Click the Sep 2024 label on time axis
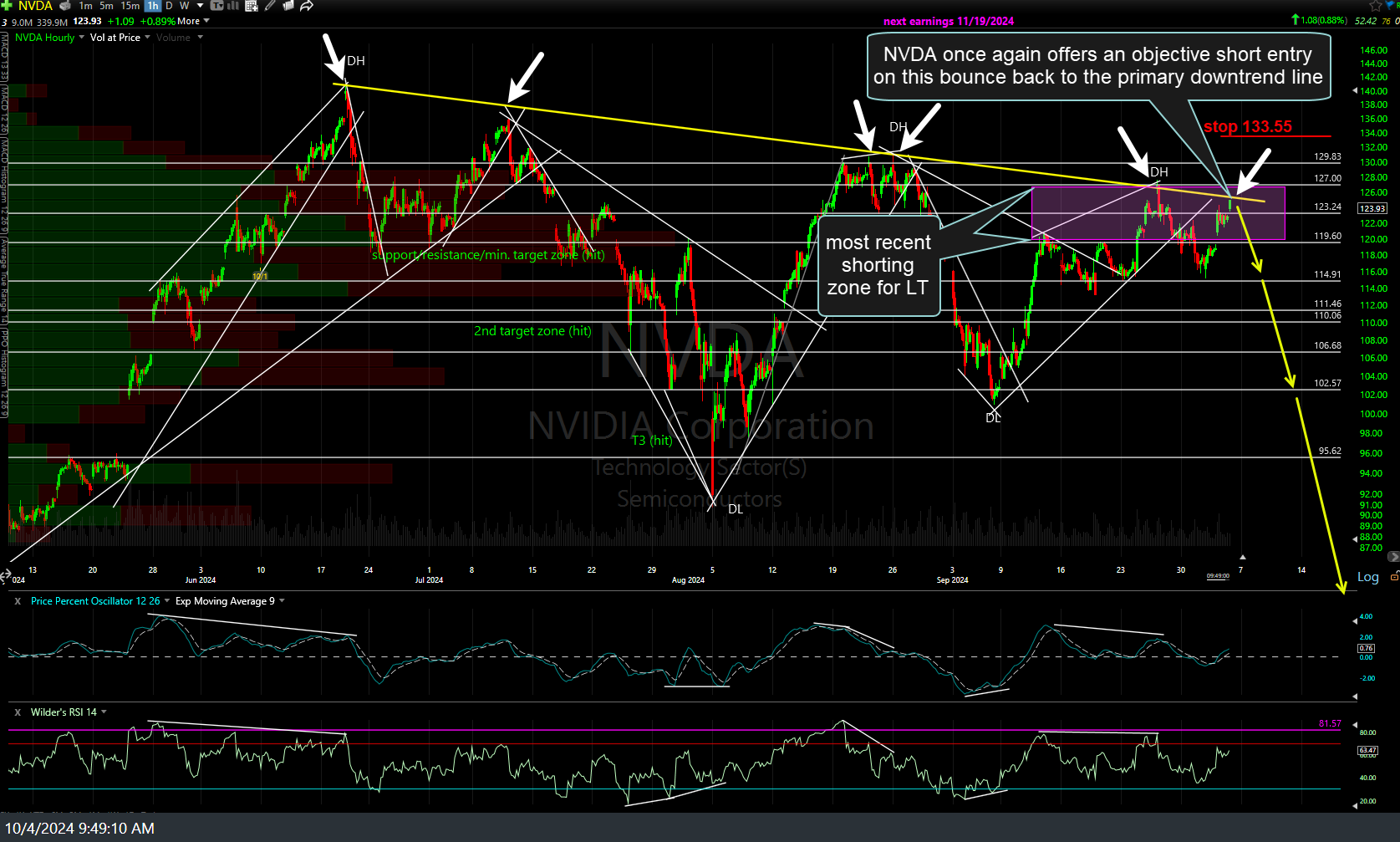 pos(952,579)
